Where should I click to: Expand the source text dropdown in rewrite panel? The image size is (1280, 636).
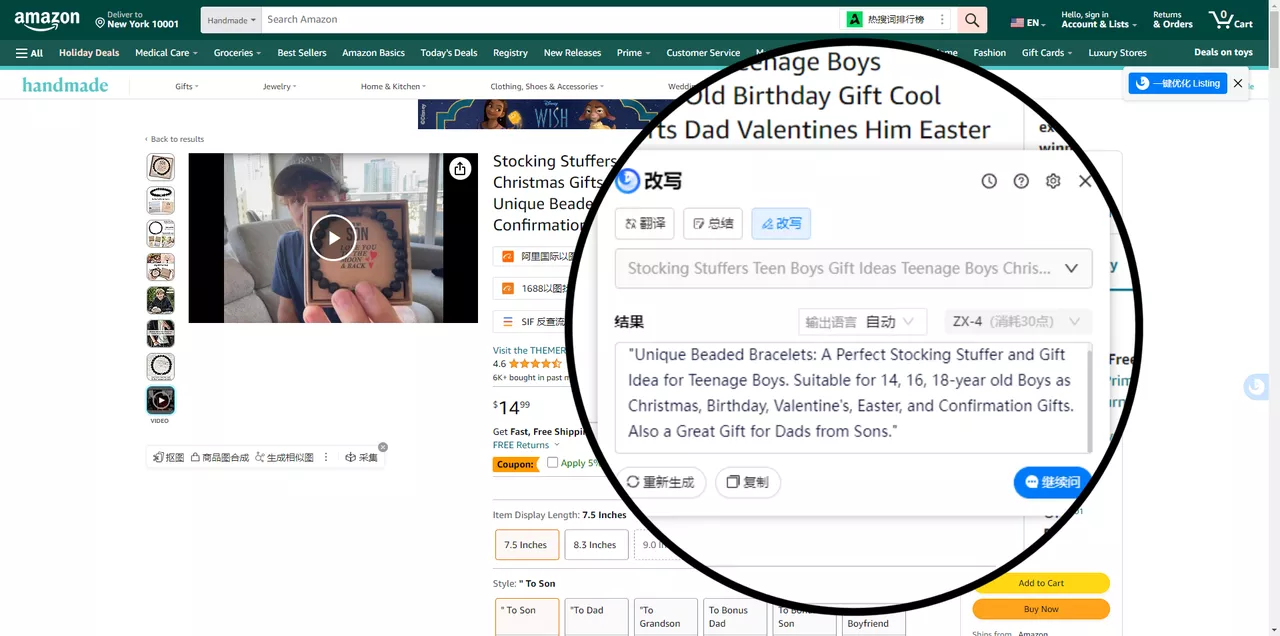pos(1071,268)
